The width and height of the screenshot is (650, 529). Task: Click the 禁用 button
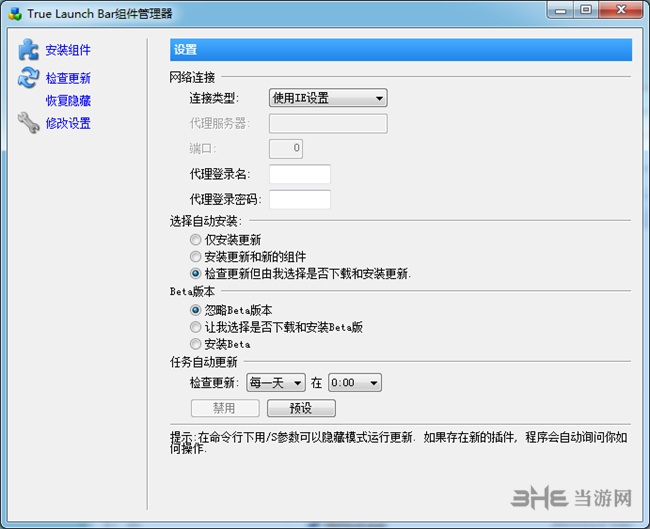pos(225,408)
